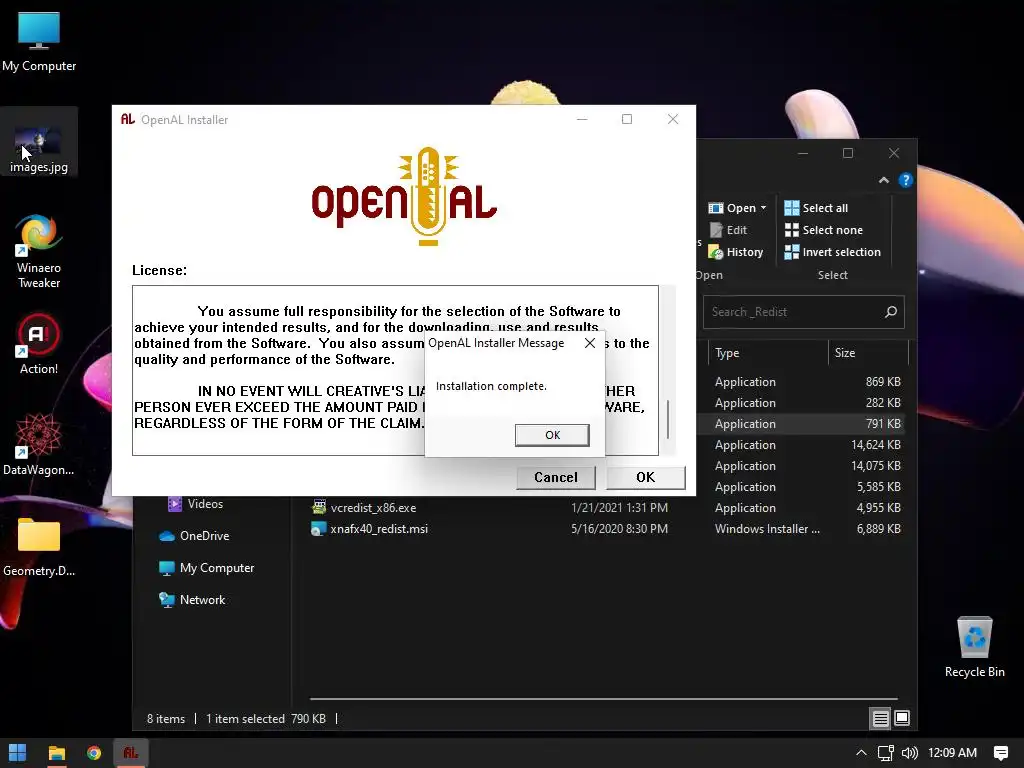
Task: Open My Computer in the navigation pane
Action: [x=206, y=568]
